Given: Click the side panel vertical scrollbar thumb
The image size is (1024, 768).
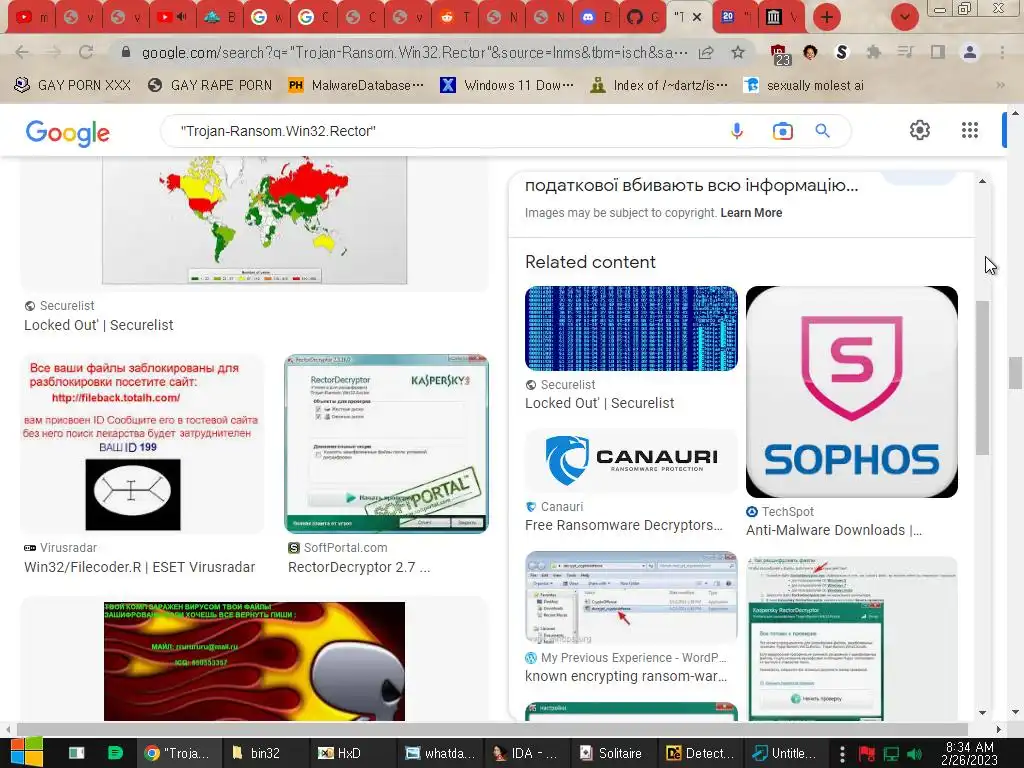Looking at the screenshot, I should pyautogui.click(x=982, y=377).
